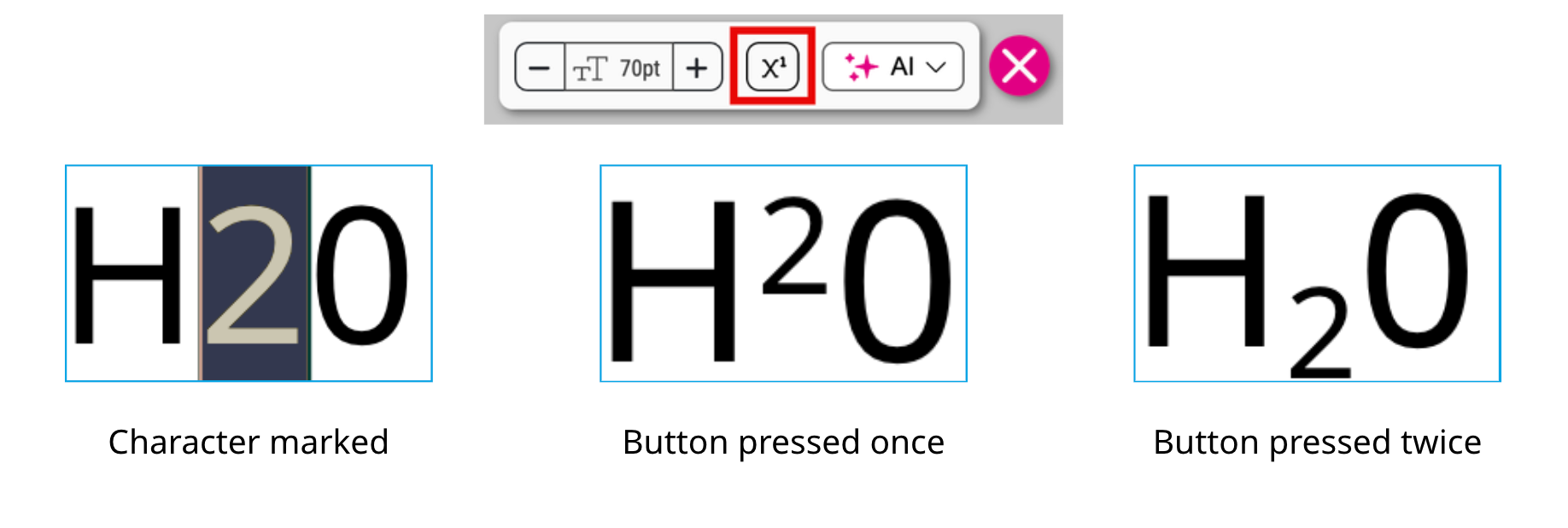Click the 'Button pressed twice' H₂O thumbnail
1568x528 pixels.
click(x=1313, y=273)
